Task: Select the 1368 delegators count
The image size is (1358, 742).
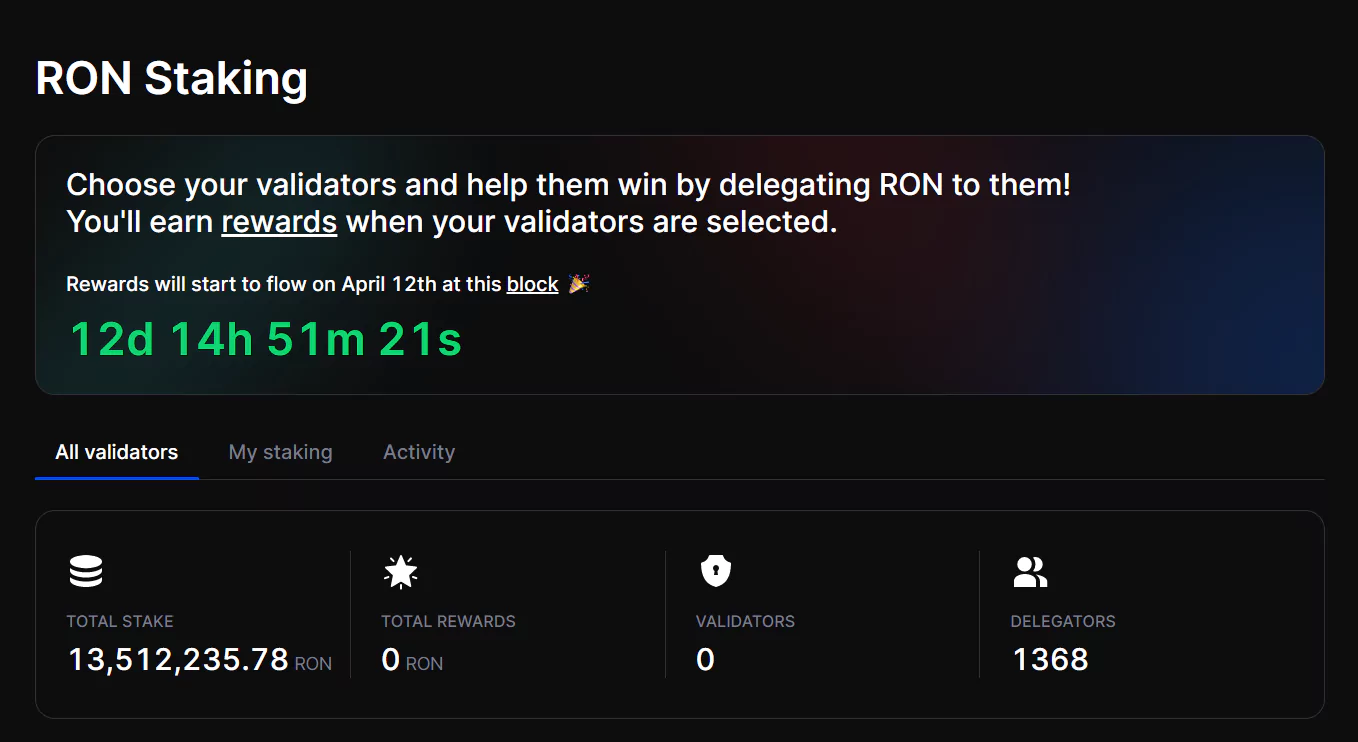Action: click(x=1050, y=659)
